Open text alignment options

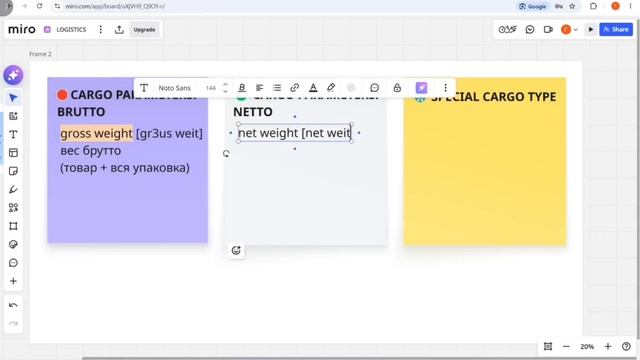pyautogui.click(x=260, y=88)
